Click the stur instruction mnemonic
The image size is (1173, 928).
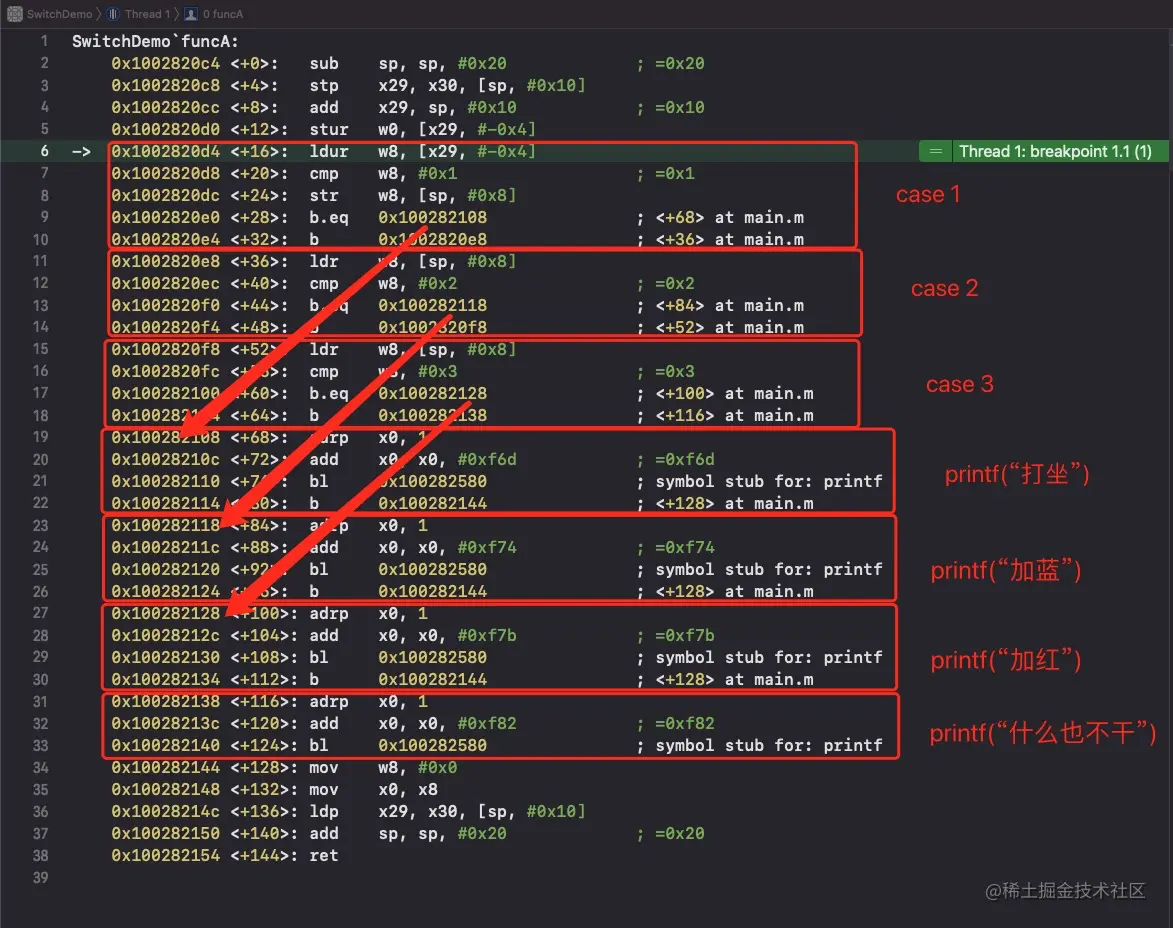(x=329, y=129)
